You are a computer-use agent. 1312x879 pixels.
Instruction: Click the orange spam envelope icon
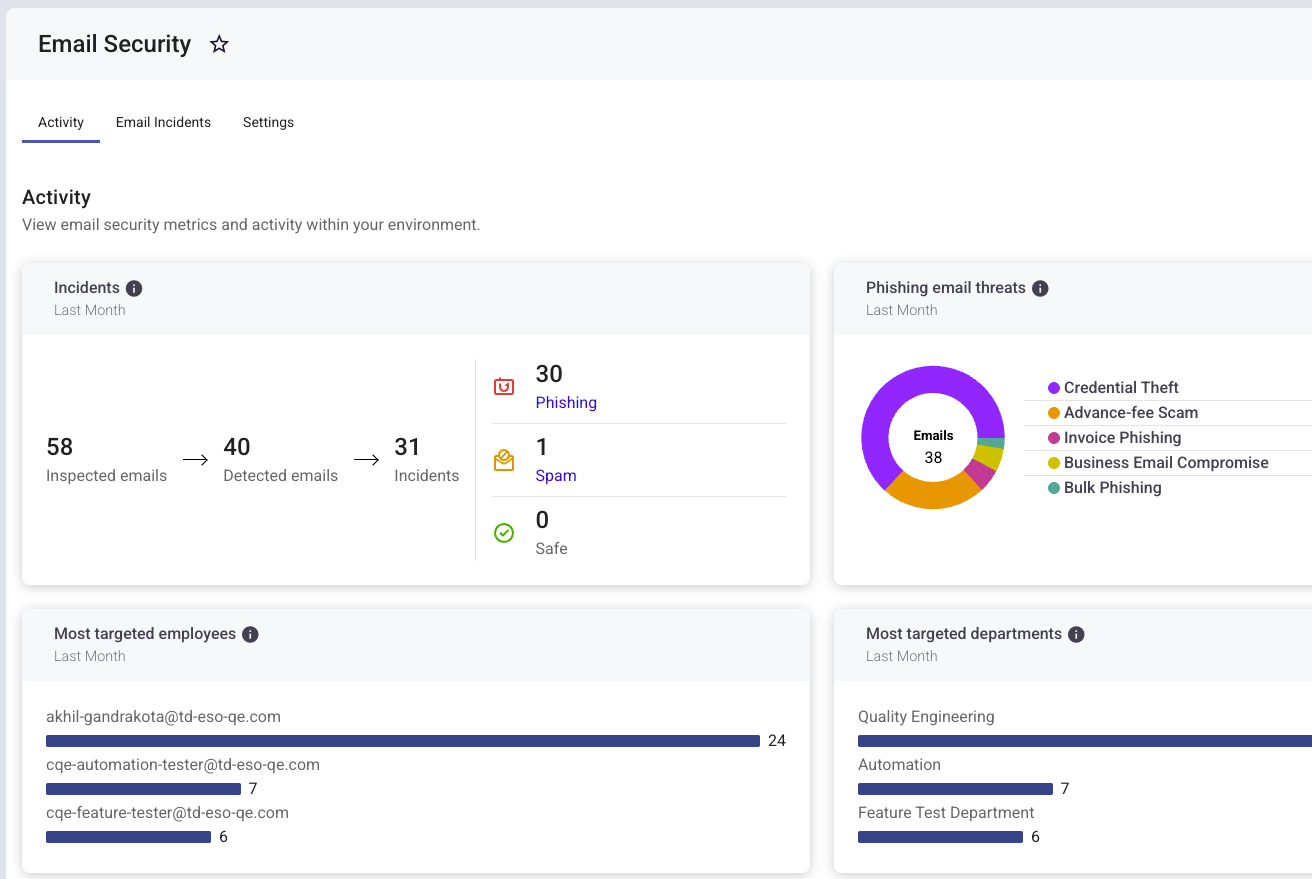point(504,460)
